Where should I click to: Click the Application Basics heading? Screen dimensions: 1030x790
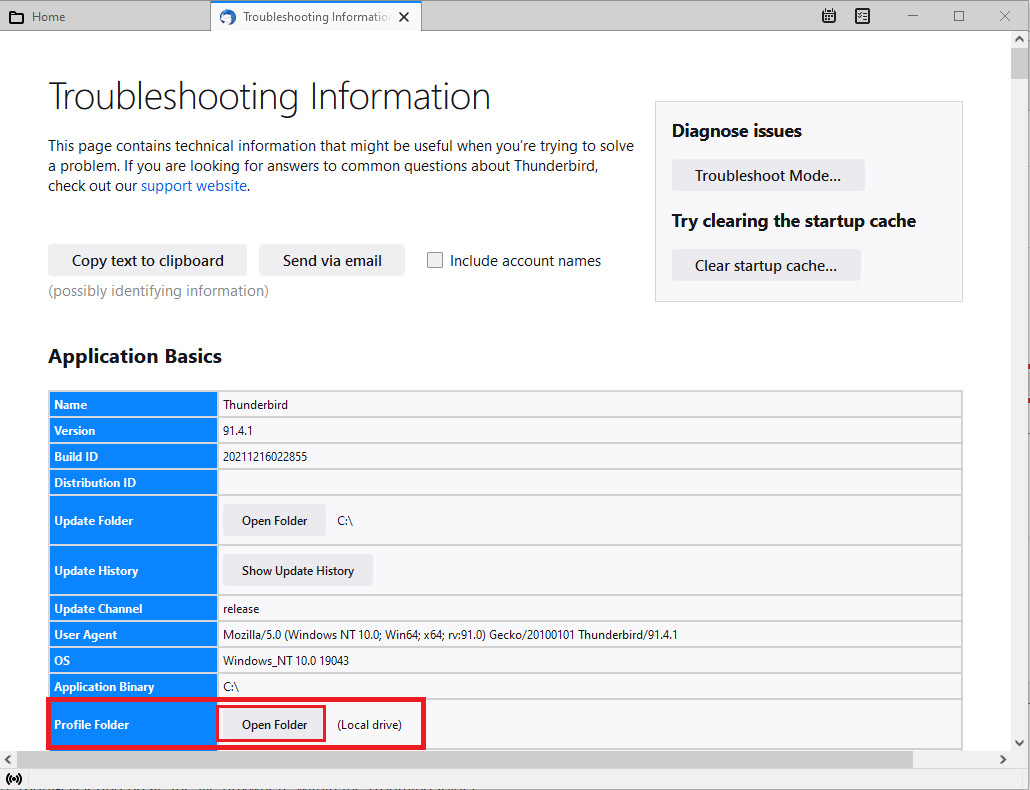click(x=135, y=356)
